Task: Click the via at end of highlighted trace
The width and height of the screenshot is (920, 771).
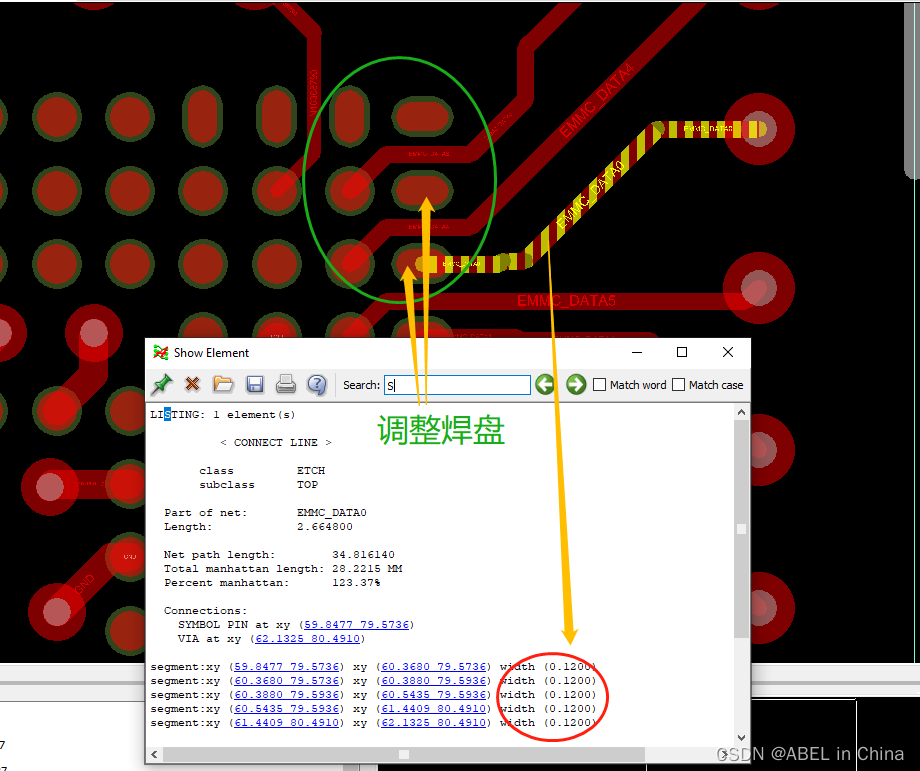Action: pos(758,128)
